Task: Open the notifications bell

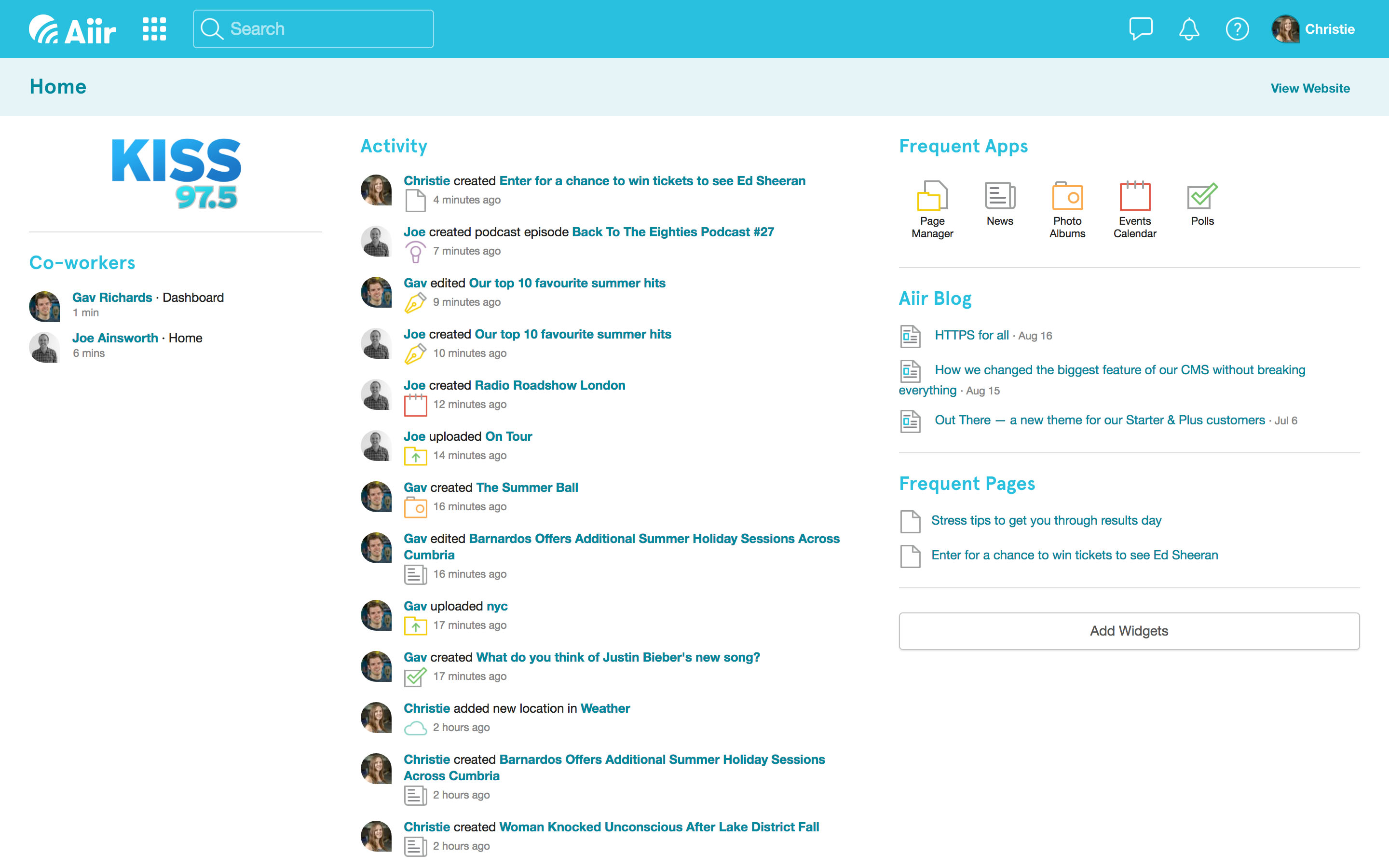Action: click(1189, 29)
